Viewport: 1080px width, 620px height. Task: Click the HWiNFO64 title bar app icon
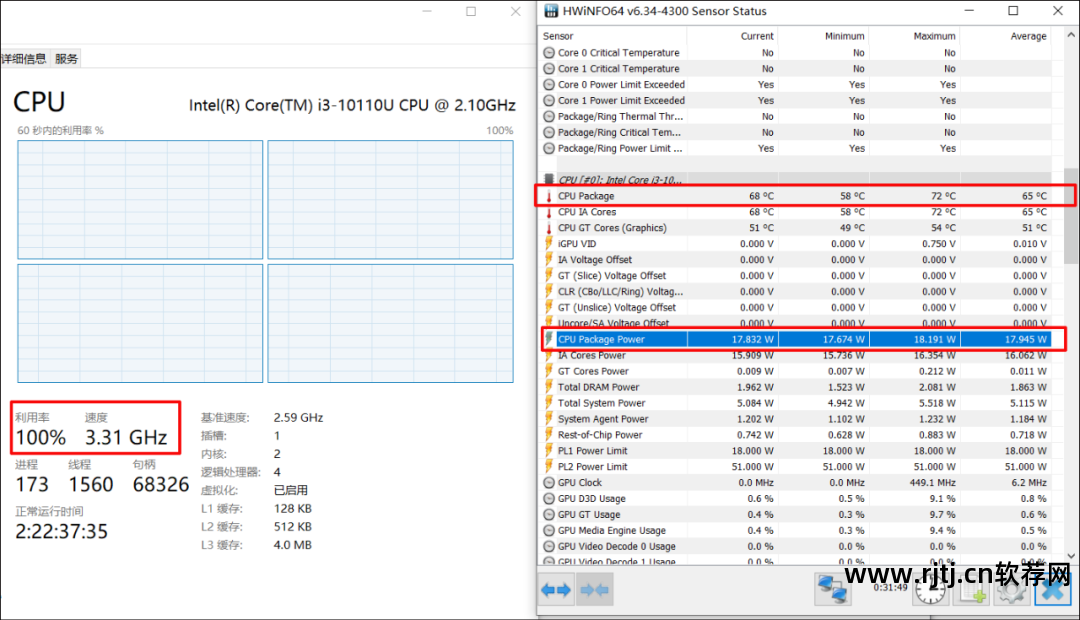551,11
